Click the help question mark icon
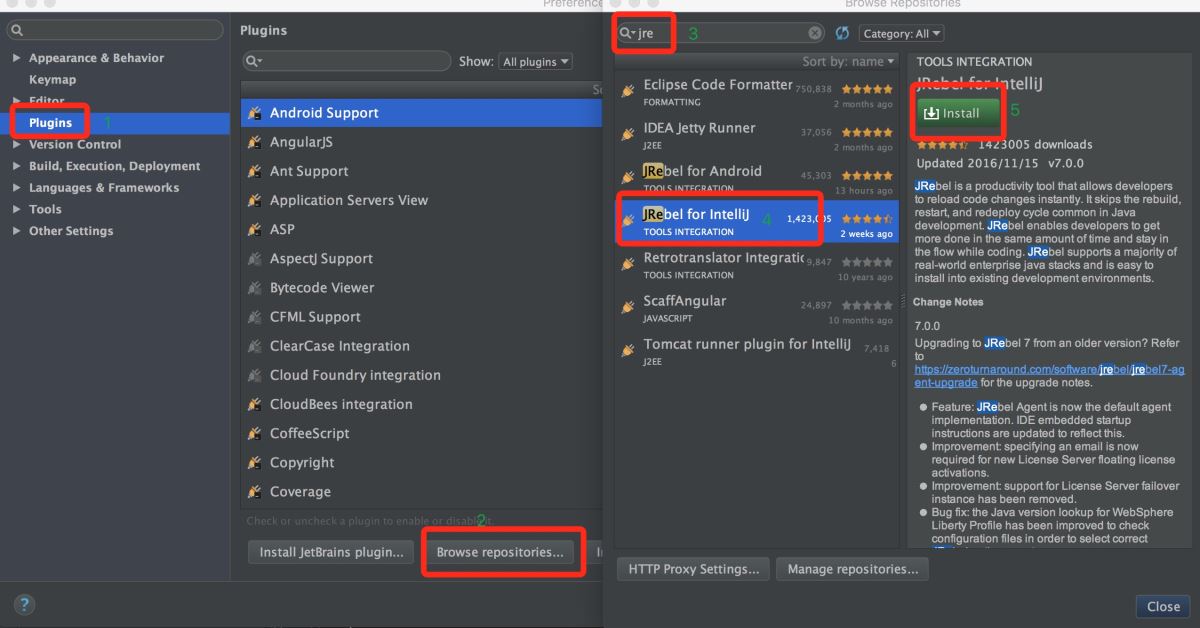The height and width of the screenshot is (628, 1200). [24, 604]
